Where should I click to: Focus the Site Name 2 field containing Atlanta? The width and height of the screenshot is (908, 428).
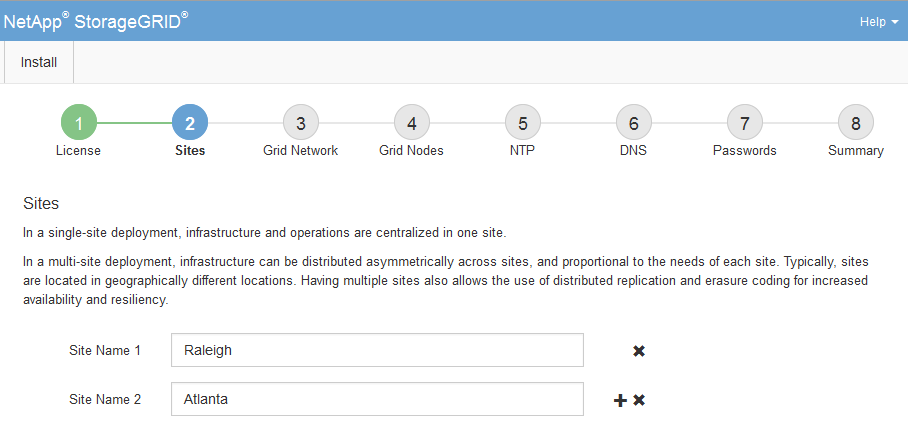[x=377, y=399]
